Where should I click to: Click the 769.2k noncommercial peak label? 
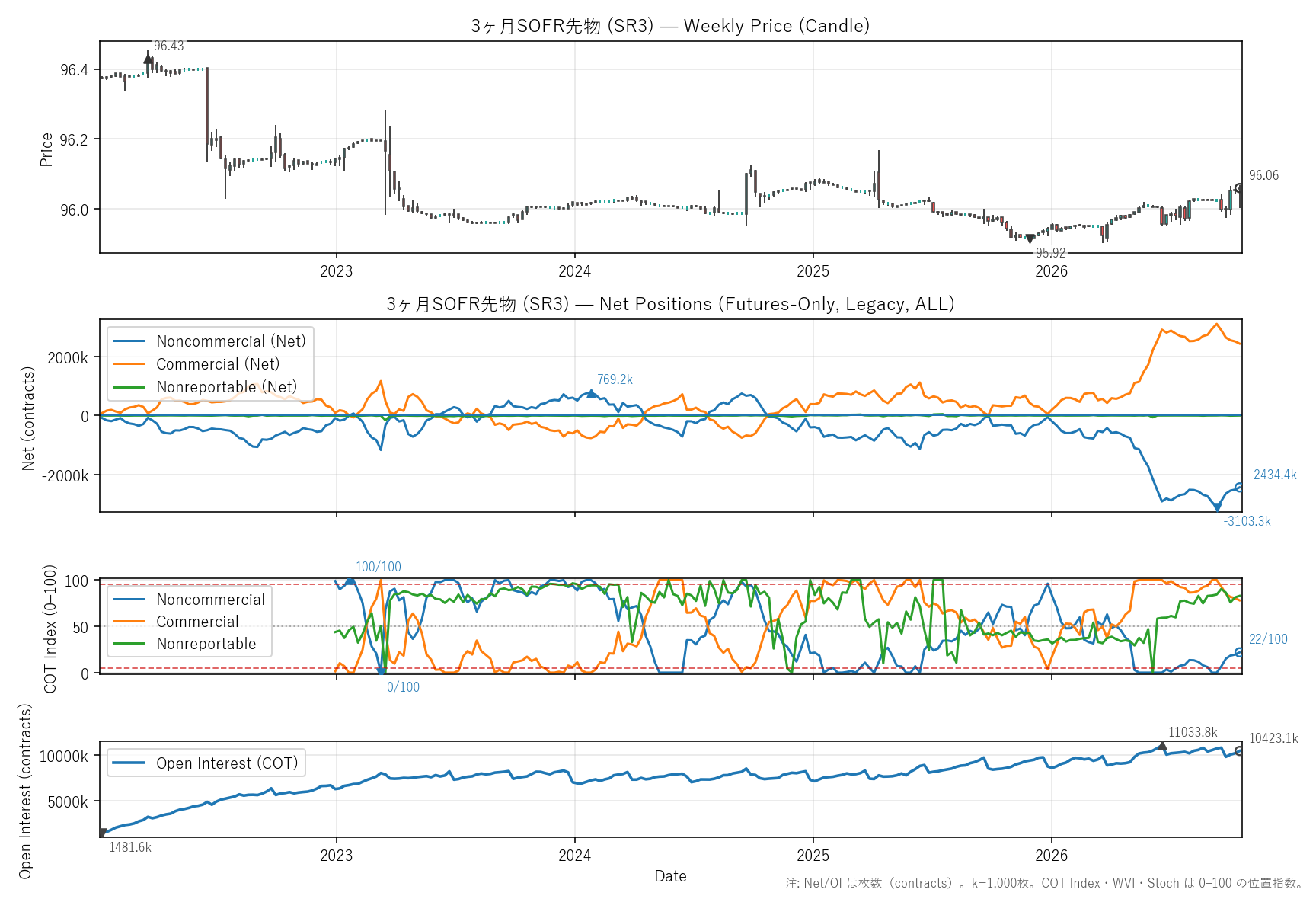pyautogui.click(x=615, y=379)
